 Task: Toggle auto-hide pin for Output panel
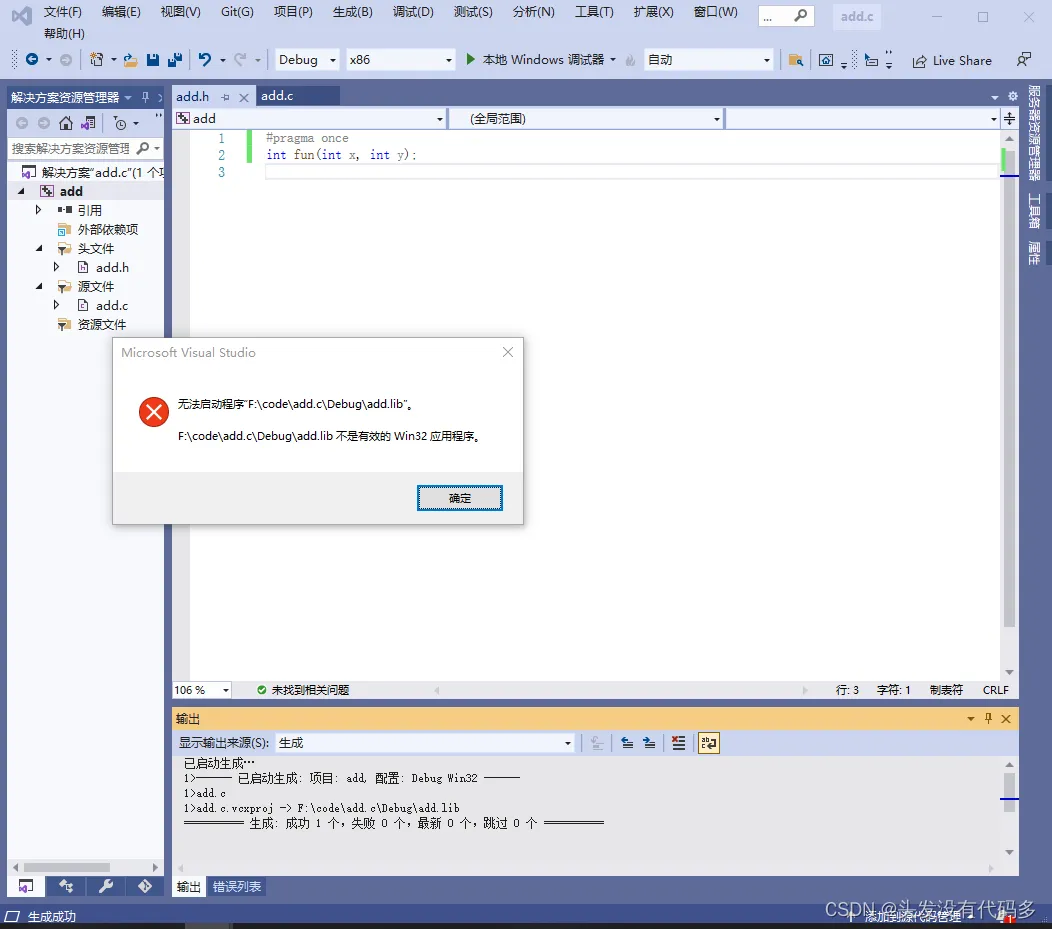pos(988,718)
